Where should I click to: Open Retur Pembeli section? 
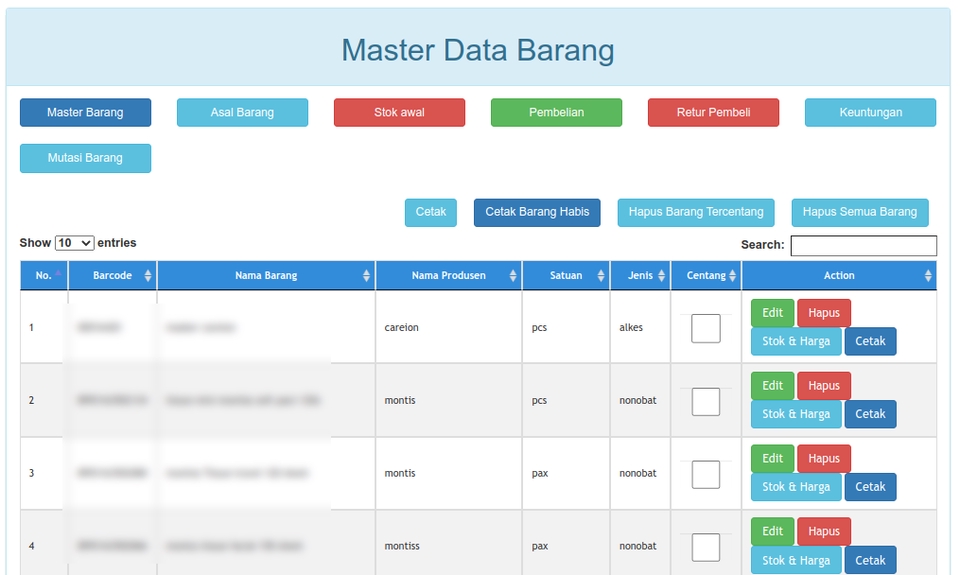[x=713, y=113]
